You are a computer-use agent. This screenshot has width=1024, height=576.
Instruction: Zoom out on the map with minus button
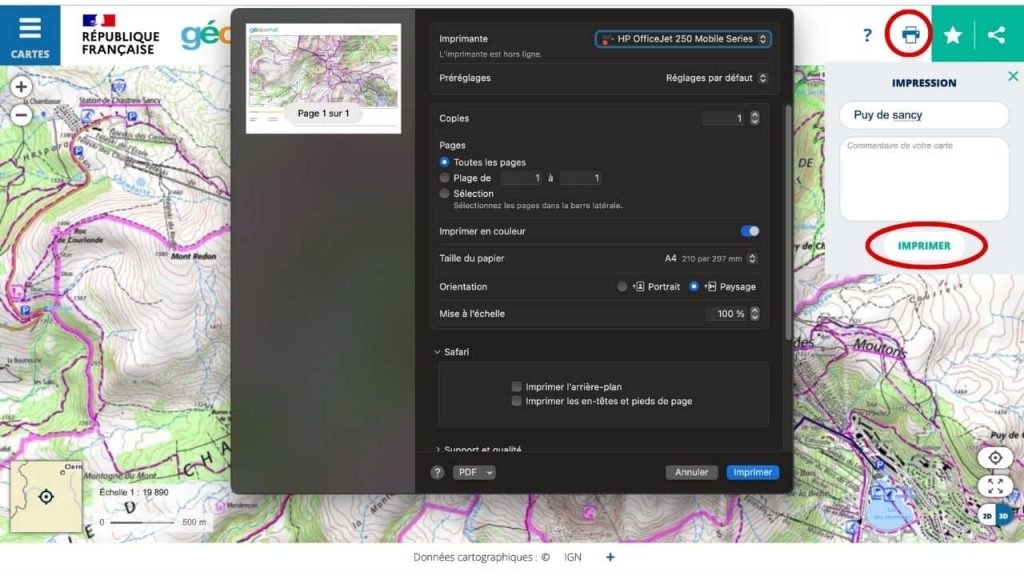click(21, 114)
